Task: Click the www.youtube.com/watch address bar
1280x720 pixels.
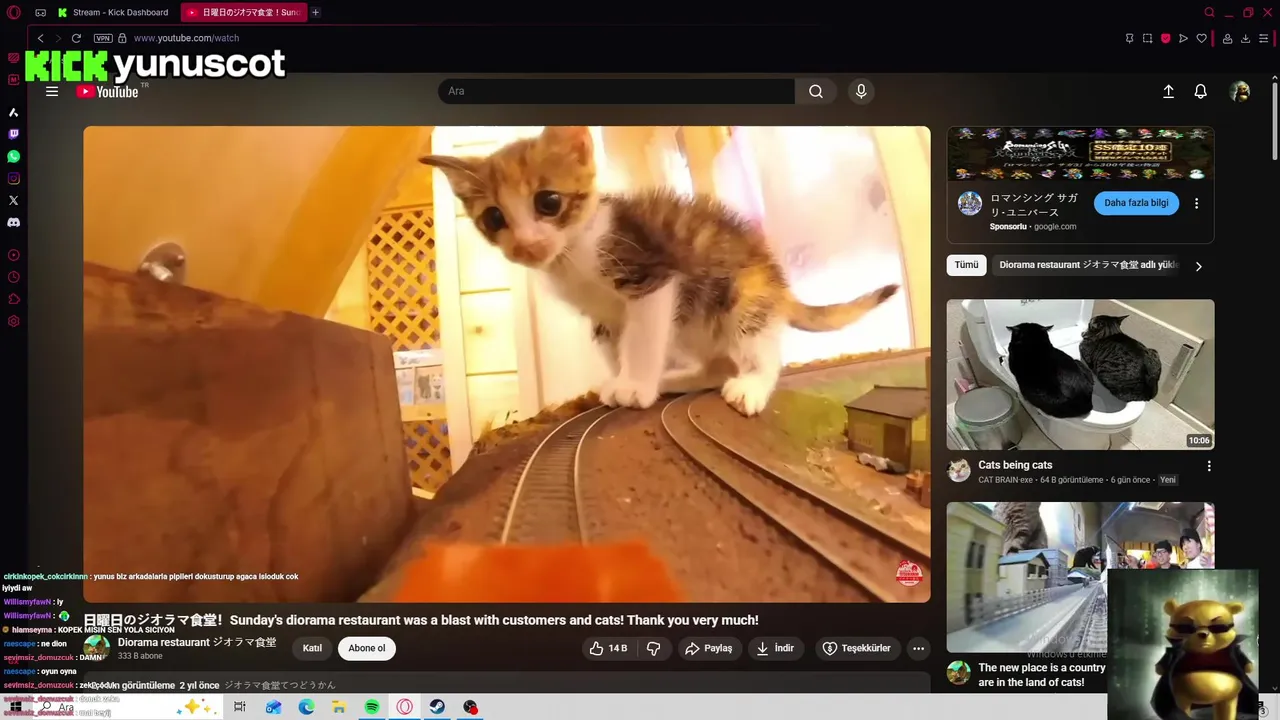Action: click(186, 38)
